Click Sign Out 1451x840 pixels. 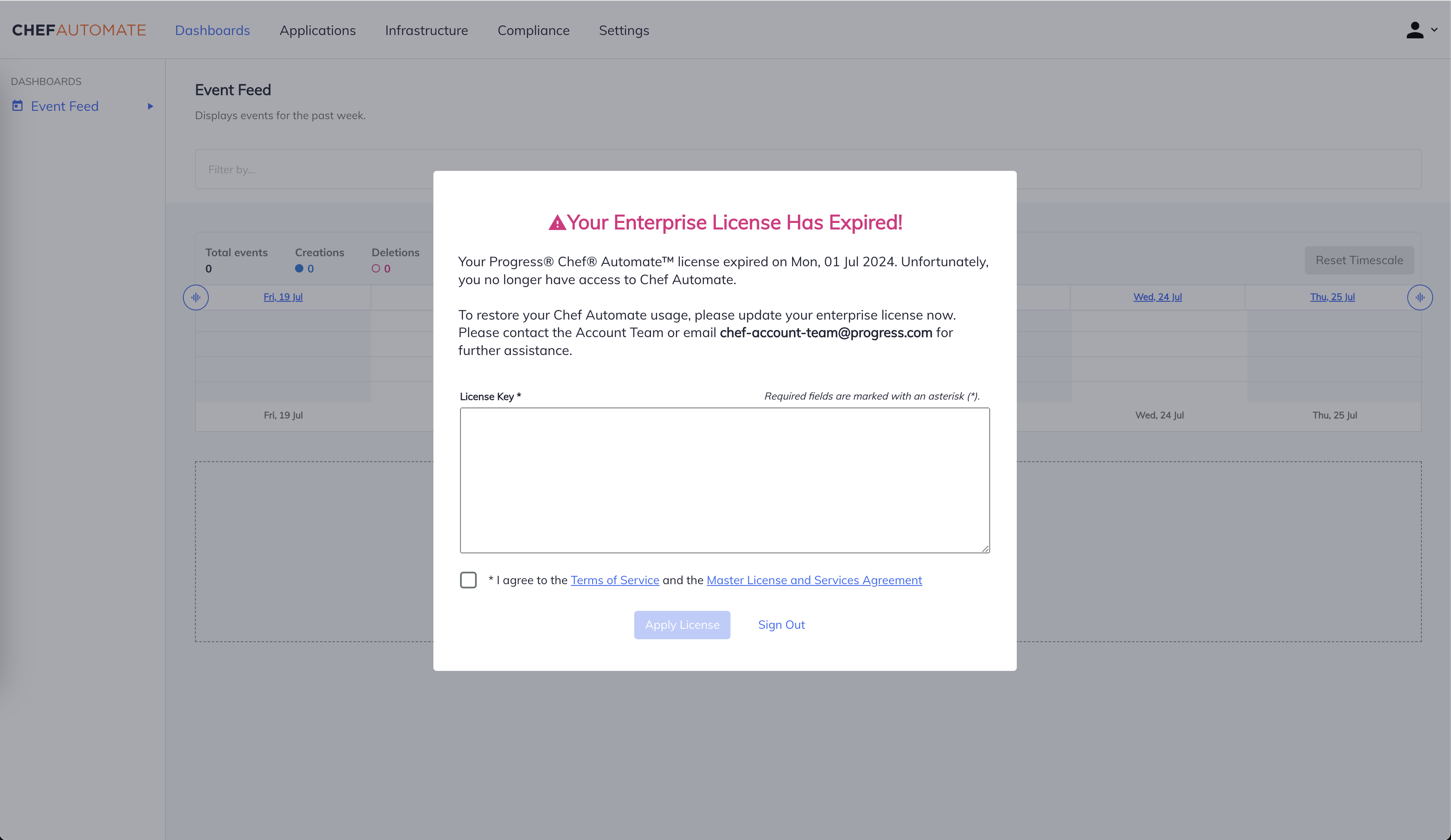coord(781,625)
